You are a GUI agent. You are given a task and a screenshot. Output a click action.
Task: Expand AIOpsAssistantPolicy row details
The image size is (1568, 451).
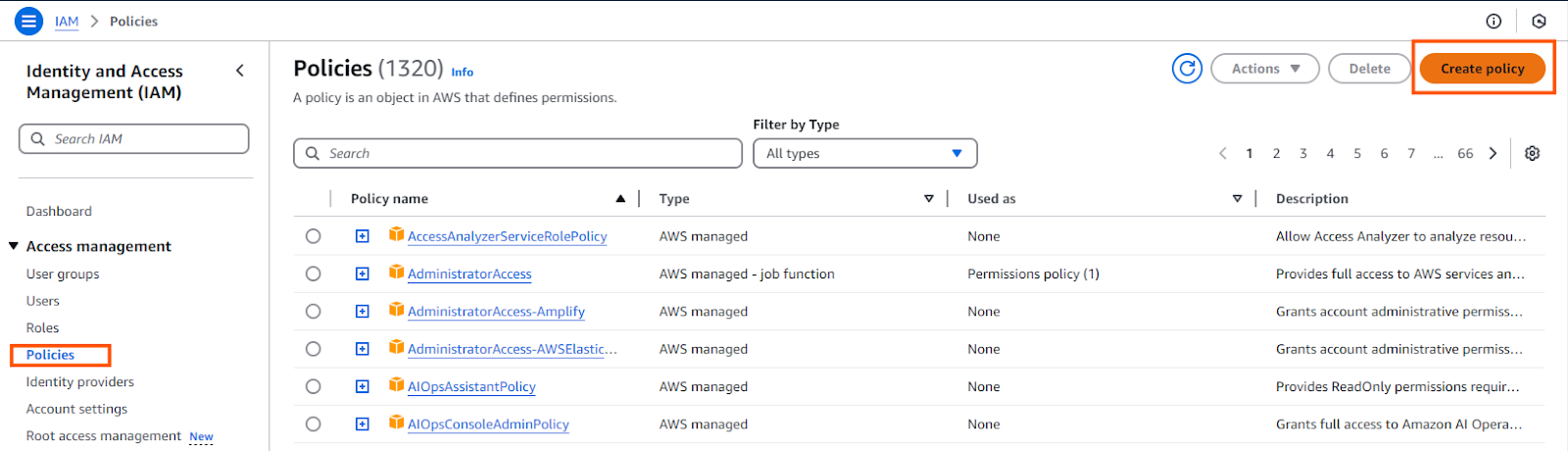pyautogui.click(x=363, y=386)
